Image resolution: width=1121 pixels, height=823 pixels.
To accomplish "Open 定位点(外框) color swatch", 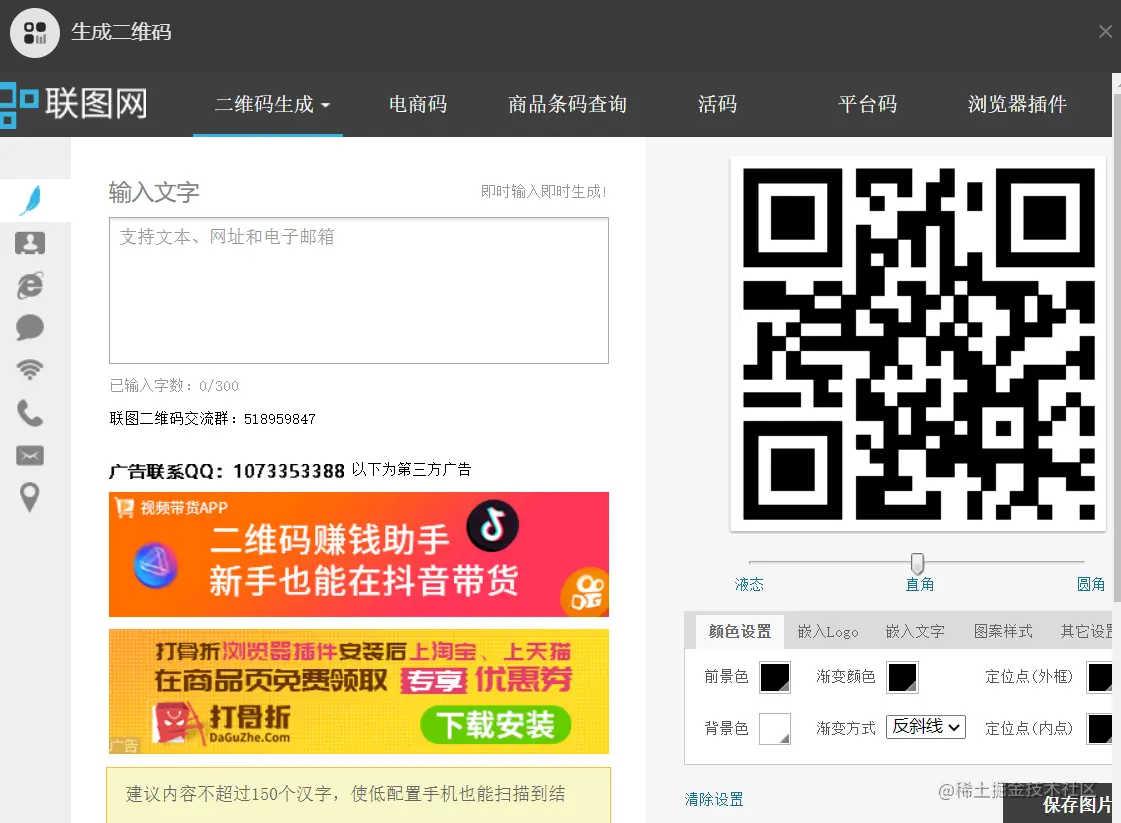I will coord(1100,677).
